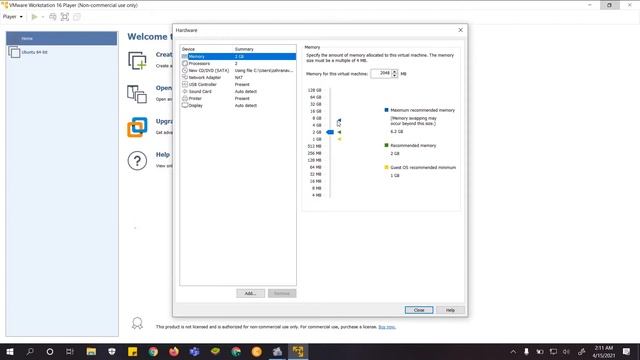Click the Memory chip icon
This screenshot has height=360, width=640.
[x=185, y=56]
